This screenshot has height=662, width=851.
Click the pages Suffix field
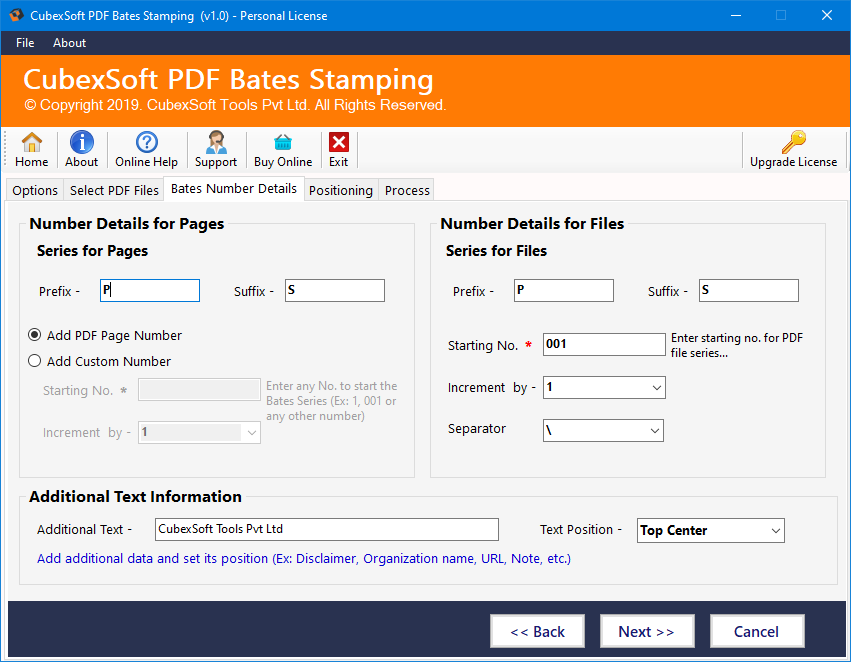coord(335,290)
